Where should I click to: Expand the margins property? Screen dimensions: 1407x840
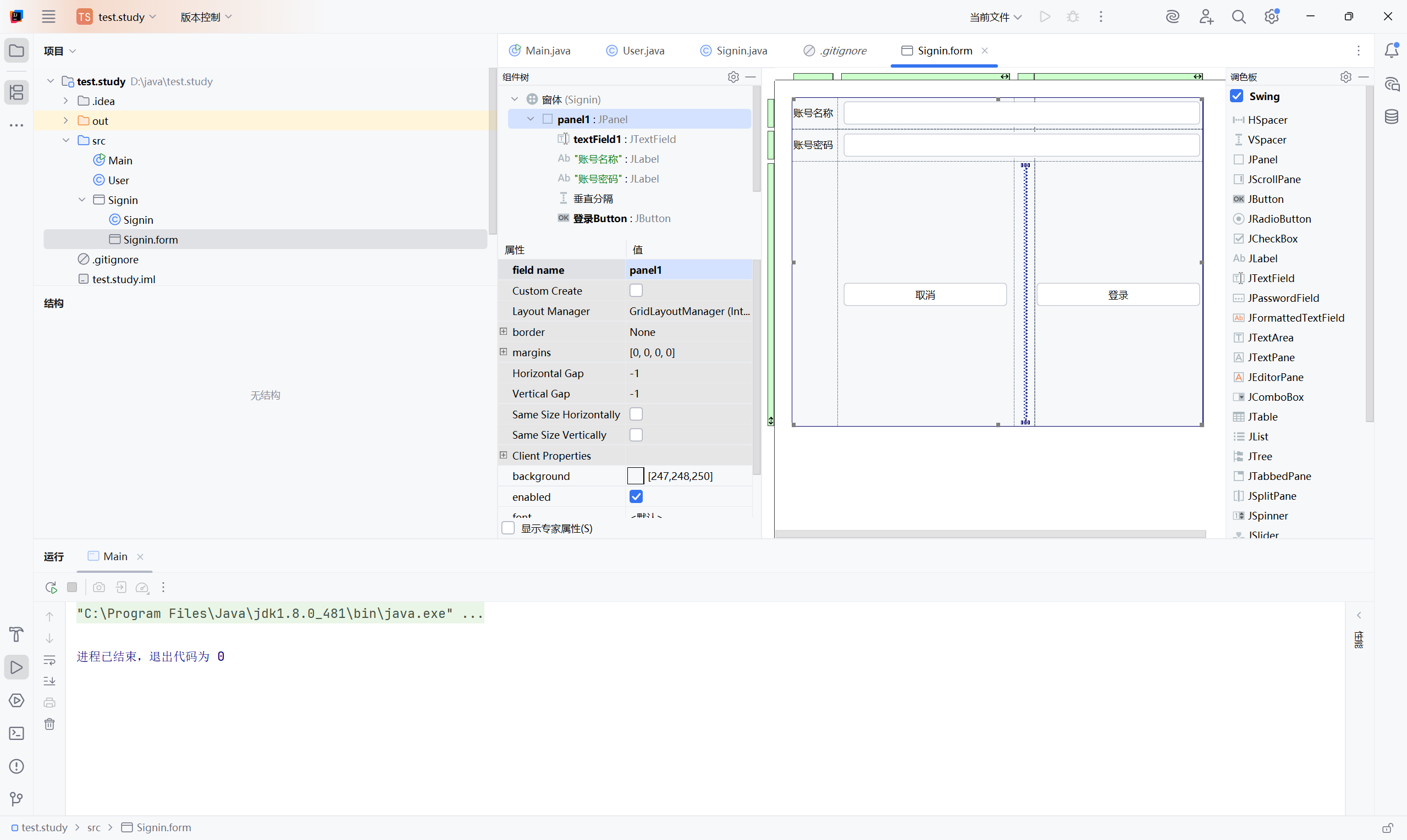503,352
